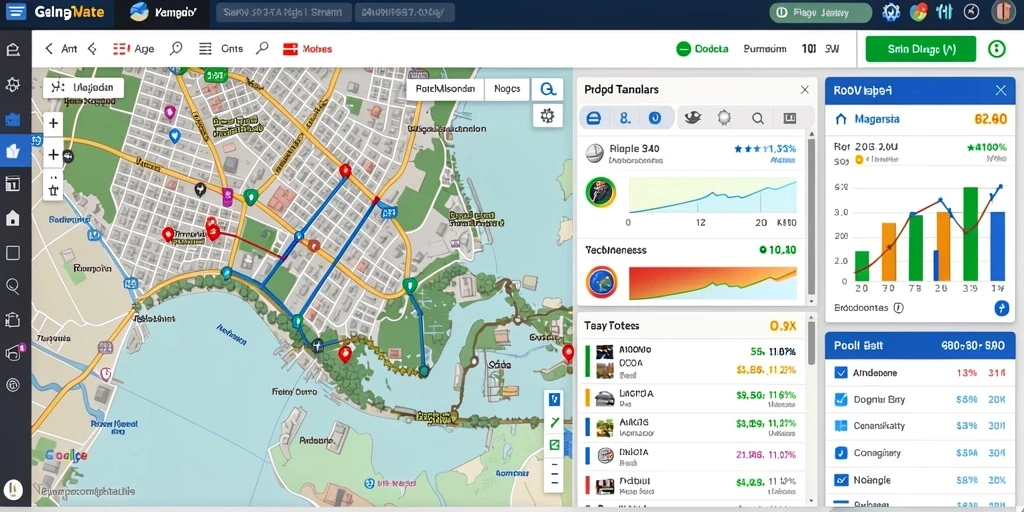Switch to the RotelMisonden tab
This screenshot has width=1024, height=512.
445,89
